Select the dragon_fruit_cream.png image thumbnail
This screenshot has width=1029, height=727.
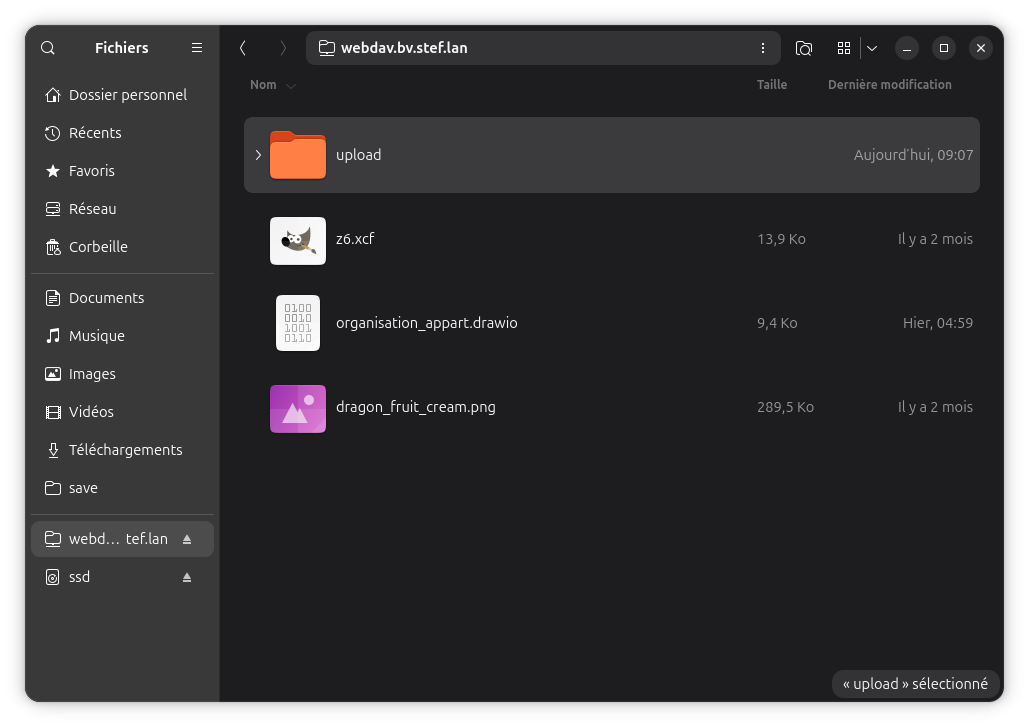click(298, 409)
